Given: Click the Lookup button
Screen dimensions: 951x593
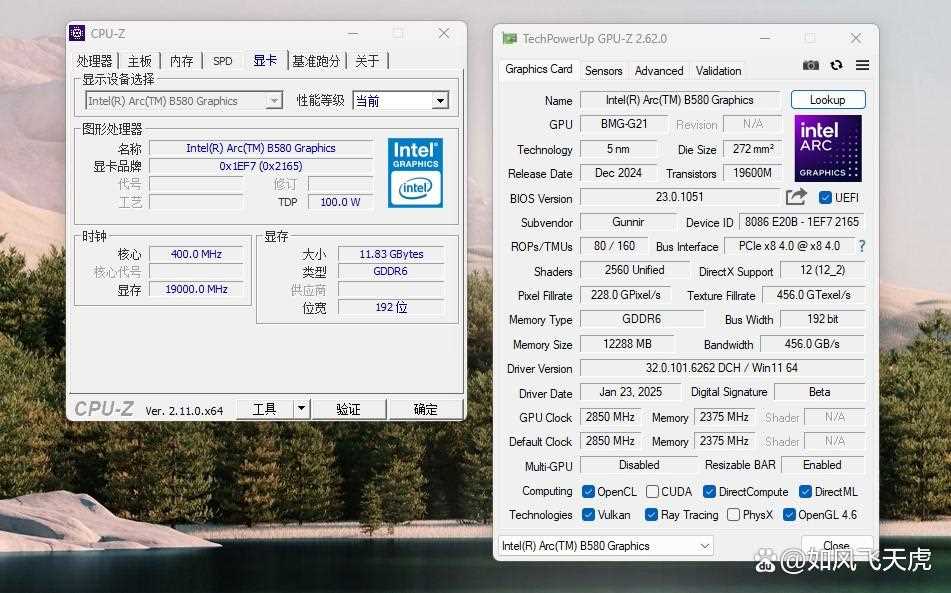Looking at the screenshot, I should pos(828,99).
